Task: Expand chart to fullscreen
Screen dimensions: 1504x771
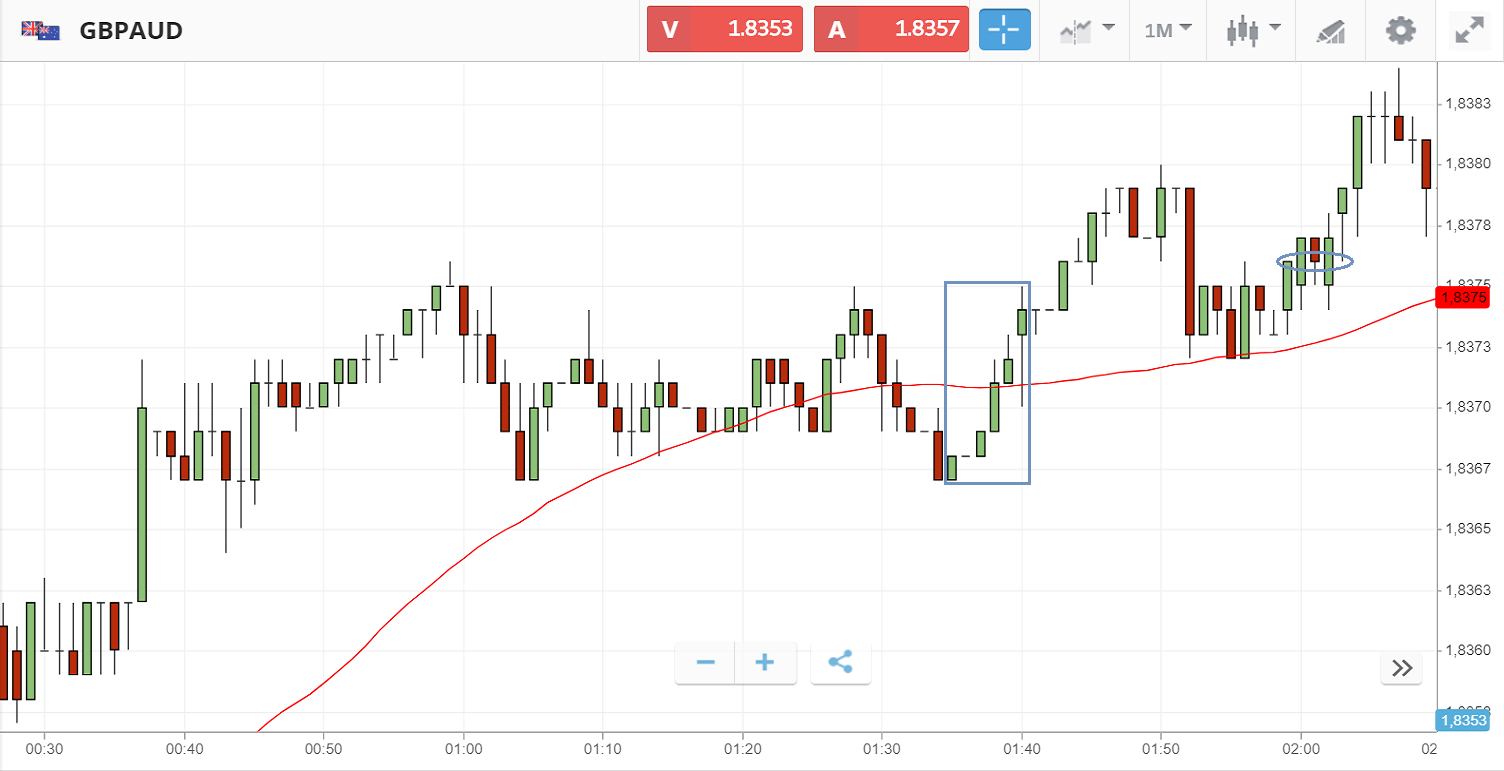Action: [1468, 30]
